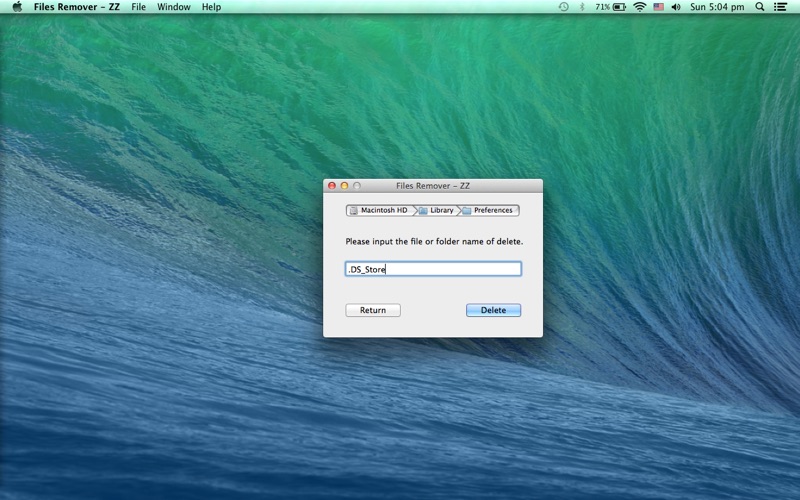Click the .DS_Store file name field
800x500 pixels.
pyautogui.click(x=433, y=269)
